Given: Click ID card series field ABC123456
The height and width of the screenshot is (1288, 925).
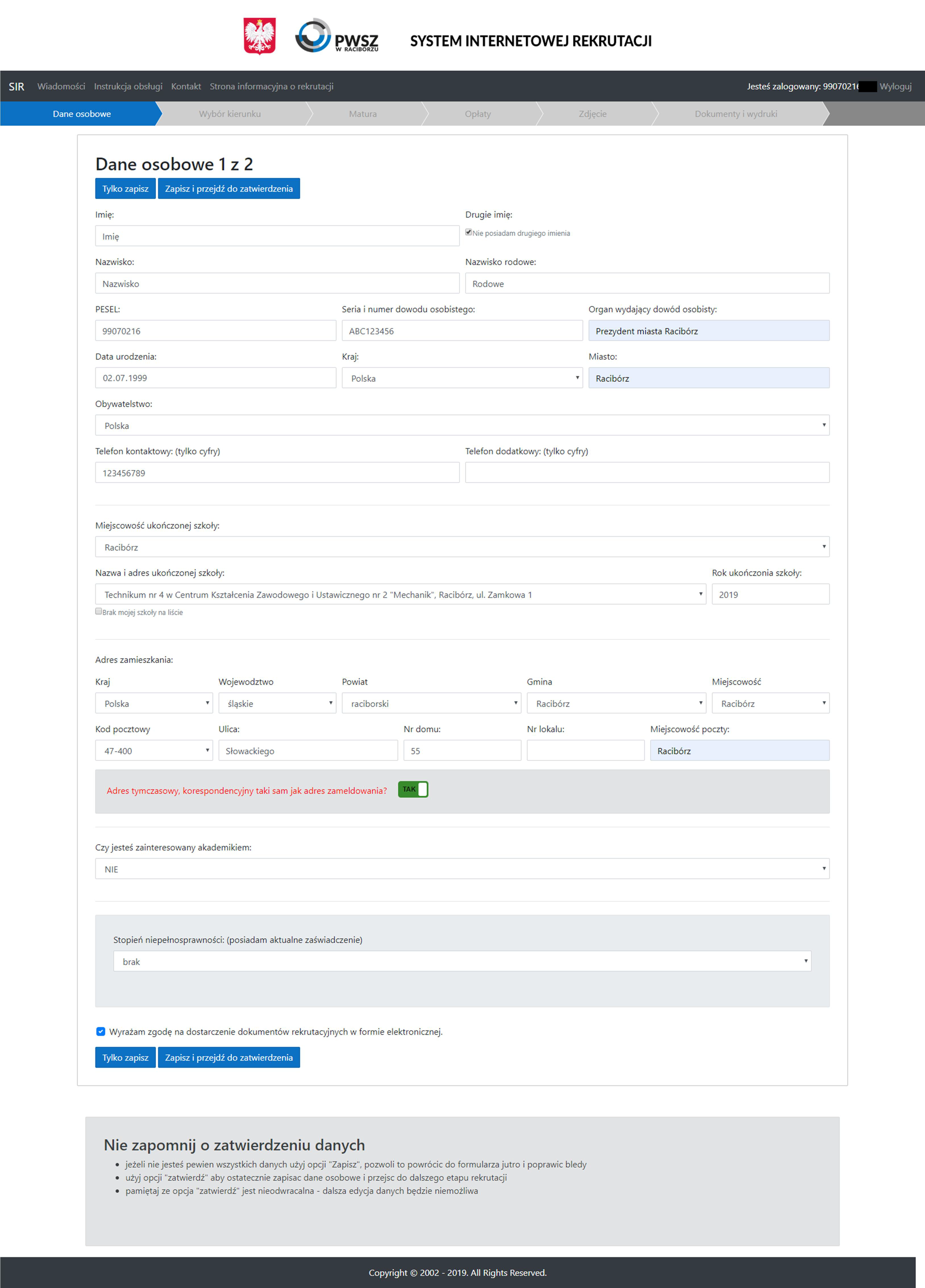Looking at the screenshot, I should [x=462, y=331].
